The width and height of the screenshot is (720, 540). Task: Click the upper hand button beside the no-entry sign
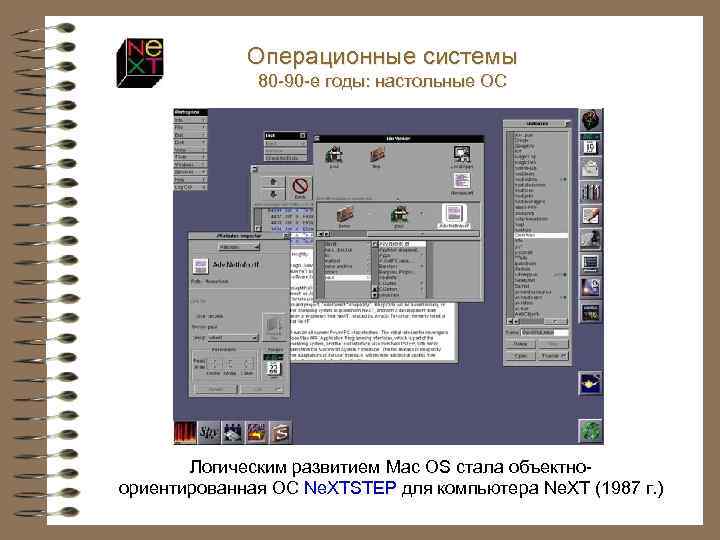[x=274, y=182]
